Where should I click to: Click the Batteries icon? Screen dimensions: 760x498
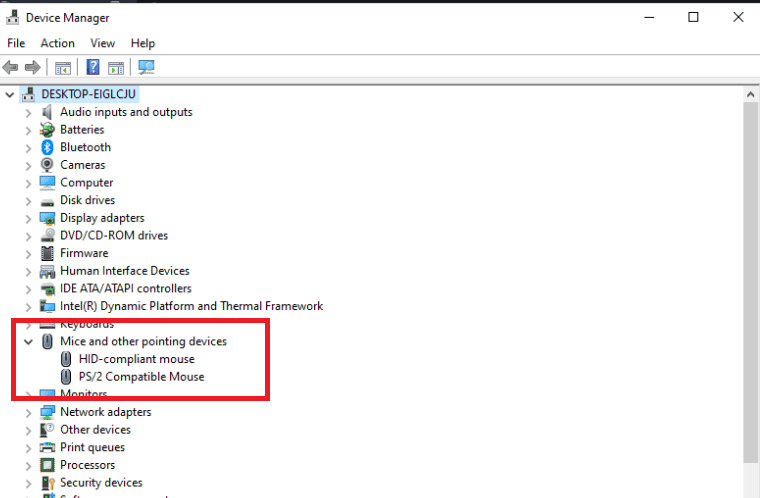[x=47, y=129]
